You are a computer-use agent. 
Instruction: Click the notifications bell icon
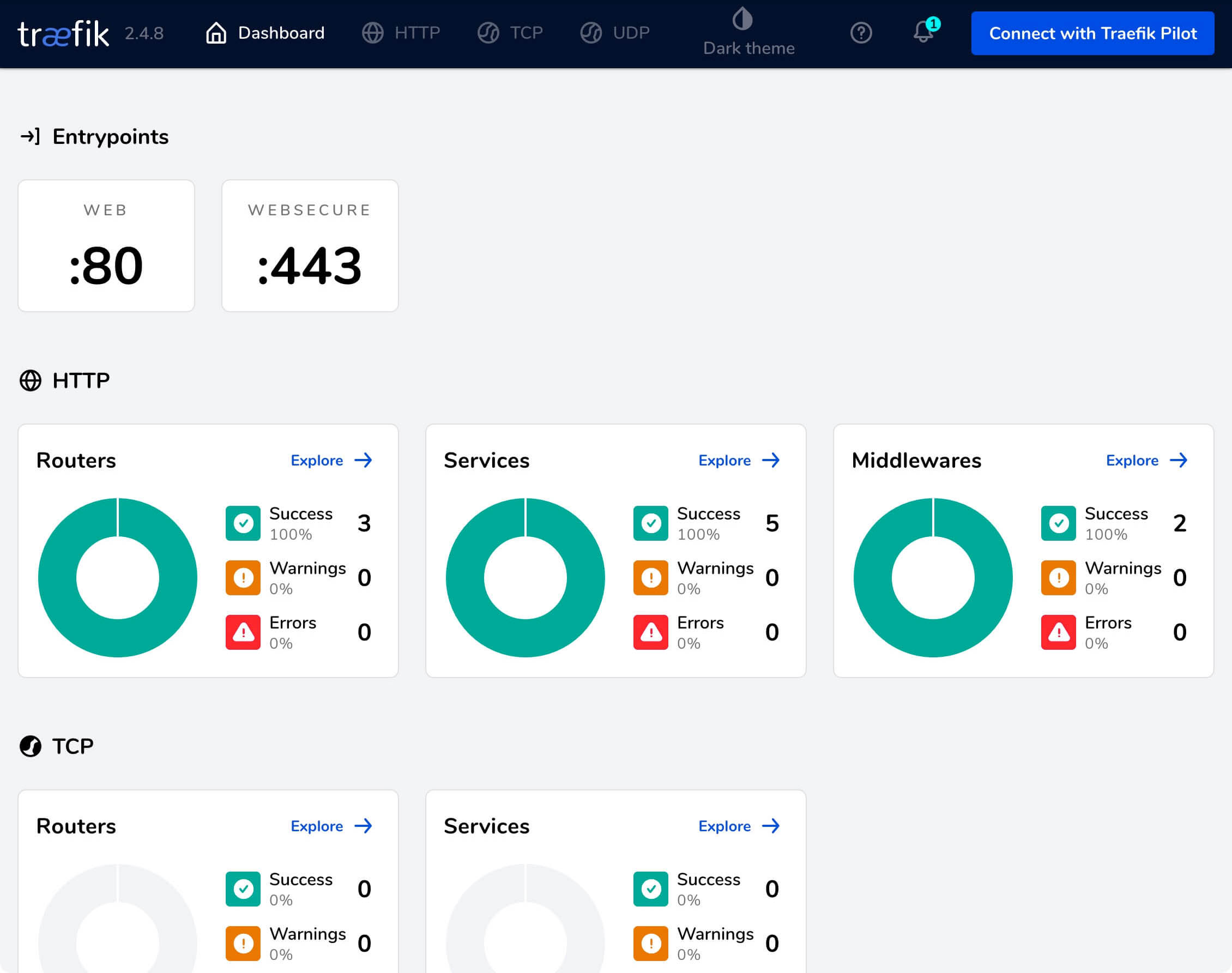point(923,33)
